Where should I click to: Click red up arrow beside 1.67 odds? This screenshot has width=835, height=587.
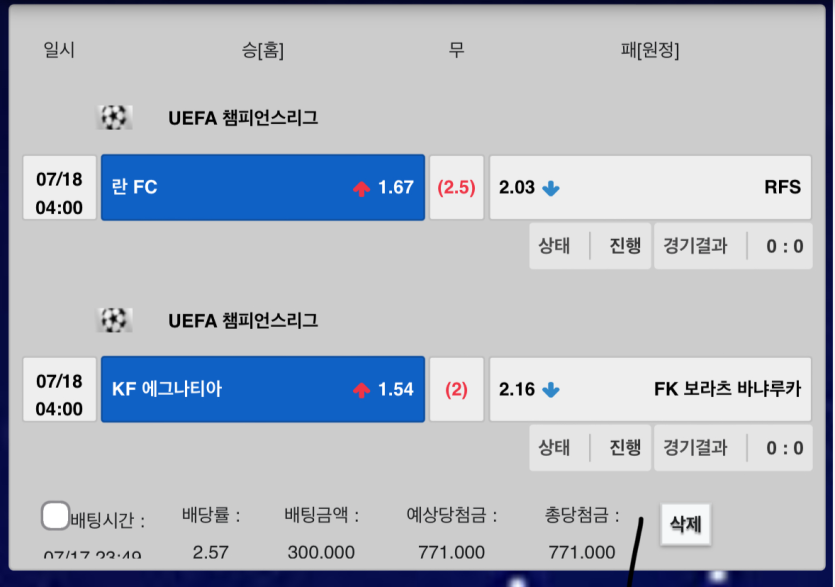pyautogui.click(x=361, y=188)
